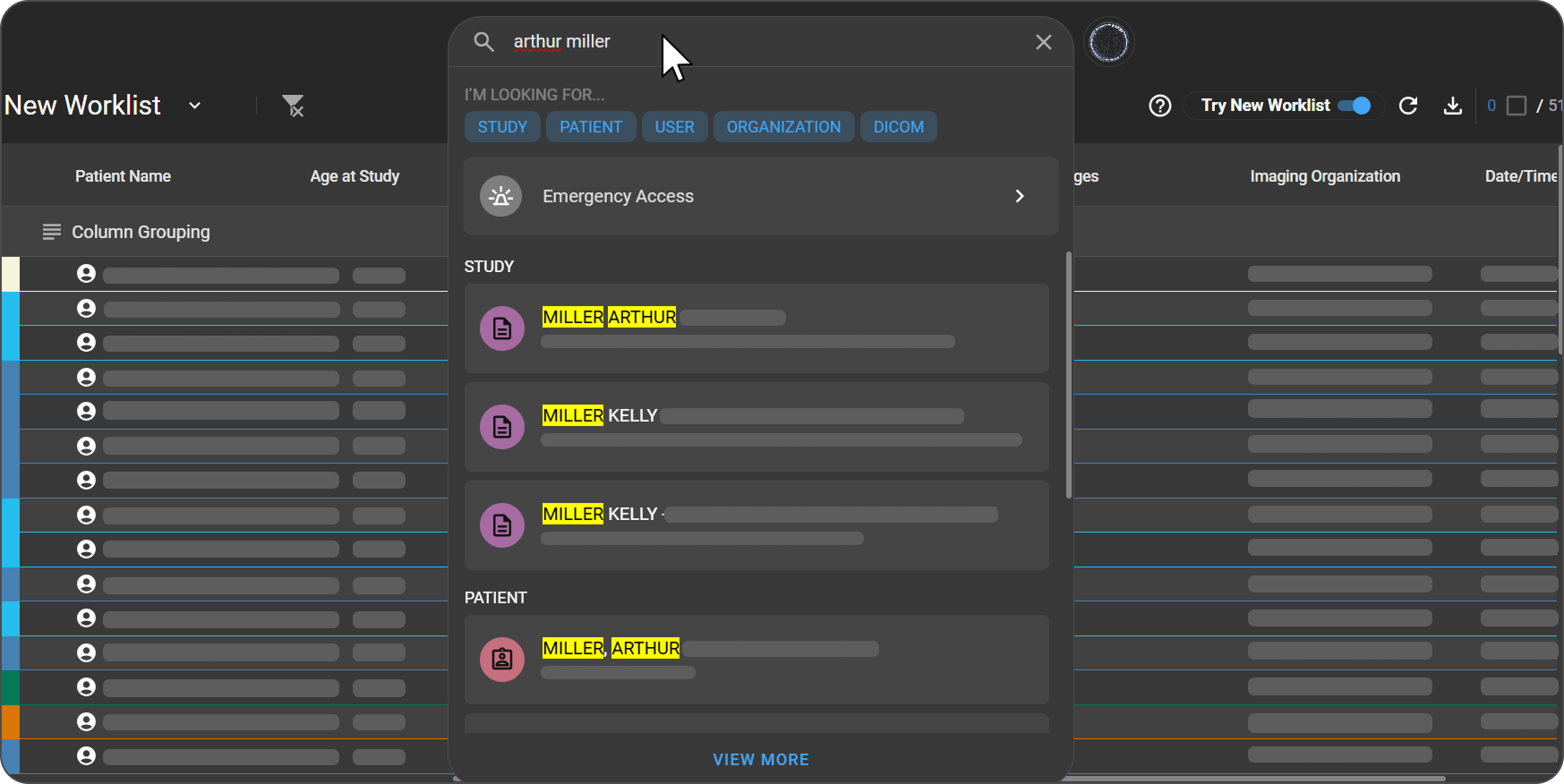
Task: Refresh the worklist
Action: (1407, 106)
